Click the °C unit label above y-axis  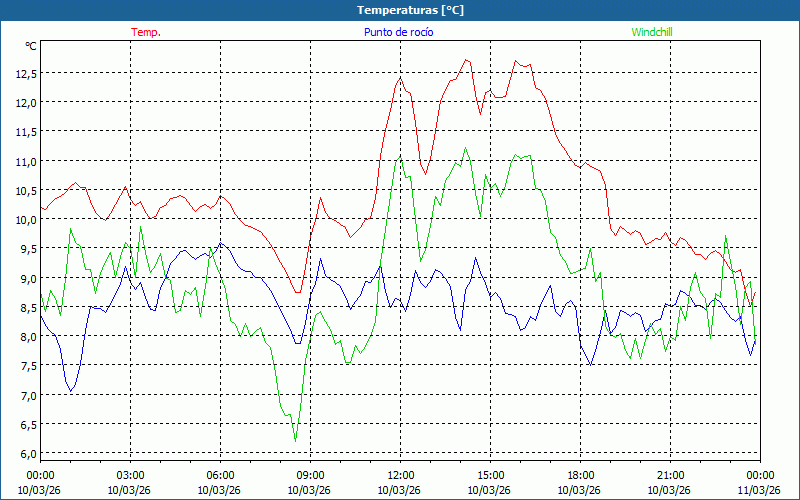(x=30, y=46)
